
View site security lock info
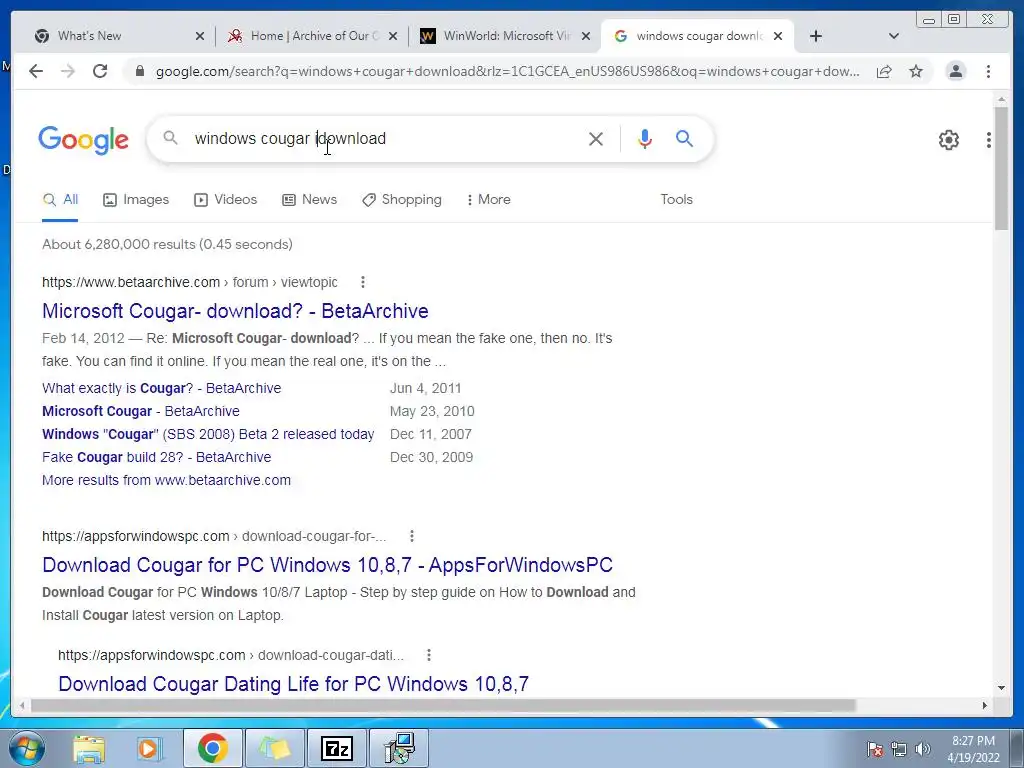point(139,71)
